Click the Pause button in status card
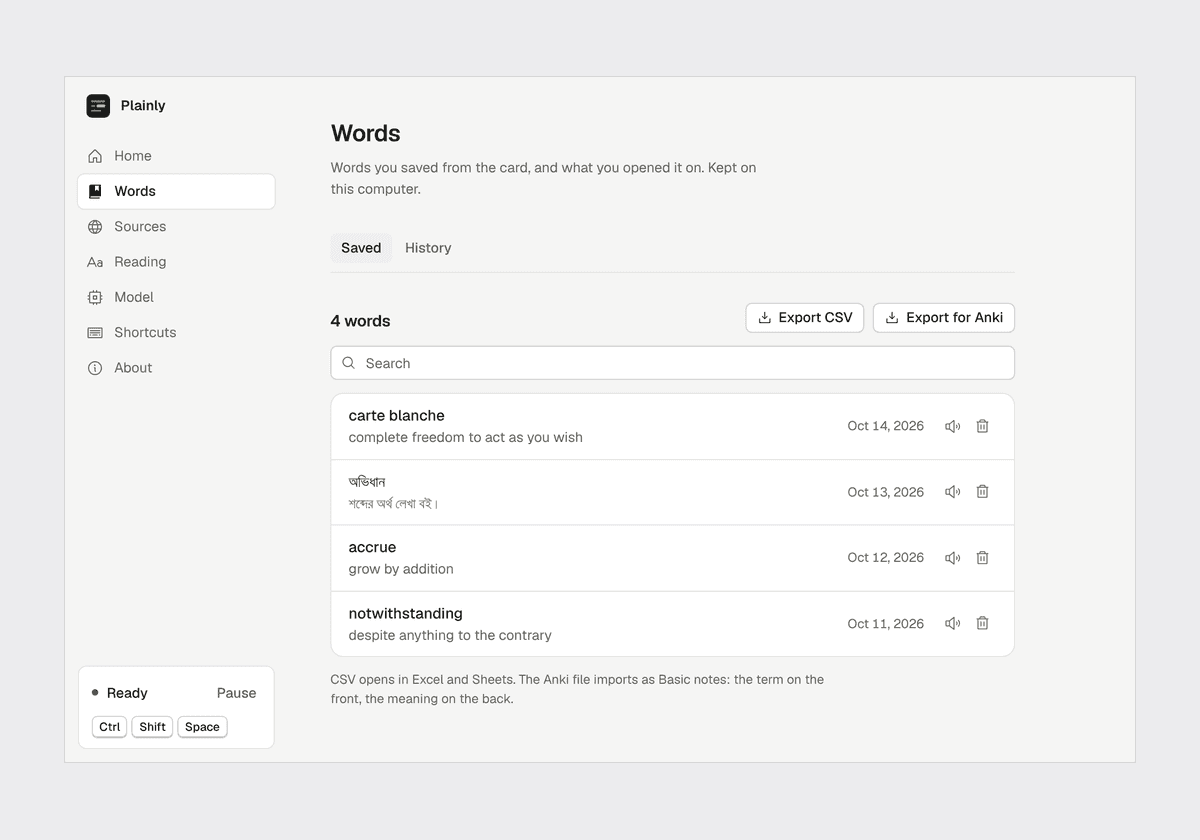1200x840 pixels. click(237, 693)
